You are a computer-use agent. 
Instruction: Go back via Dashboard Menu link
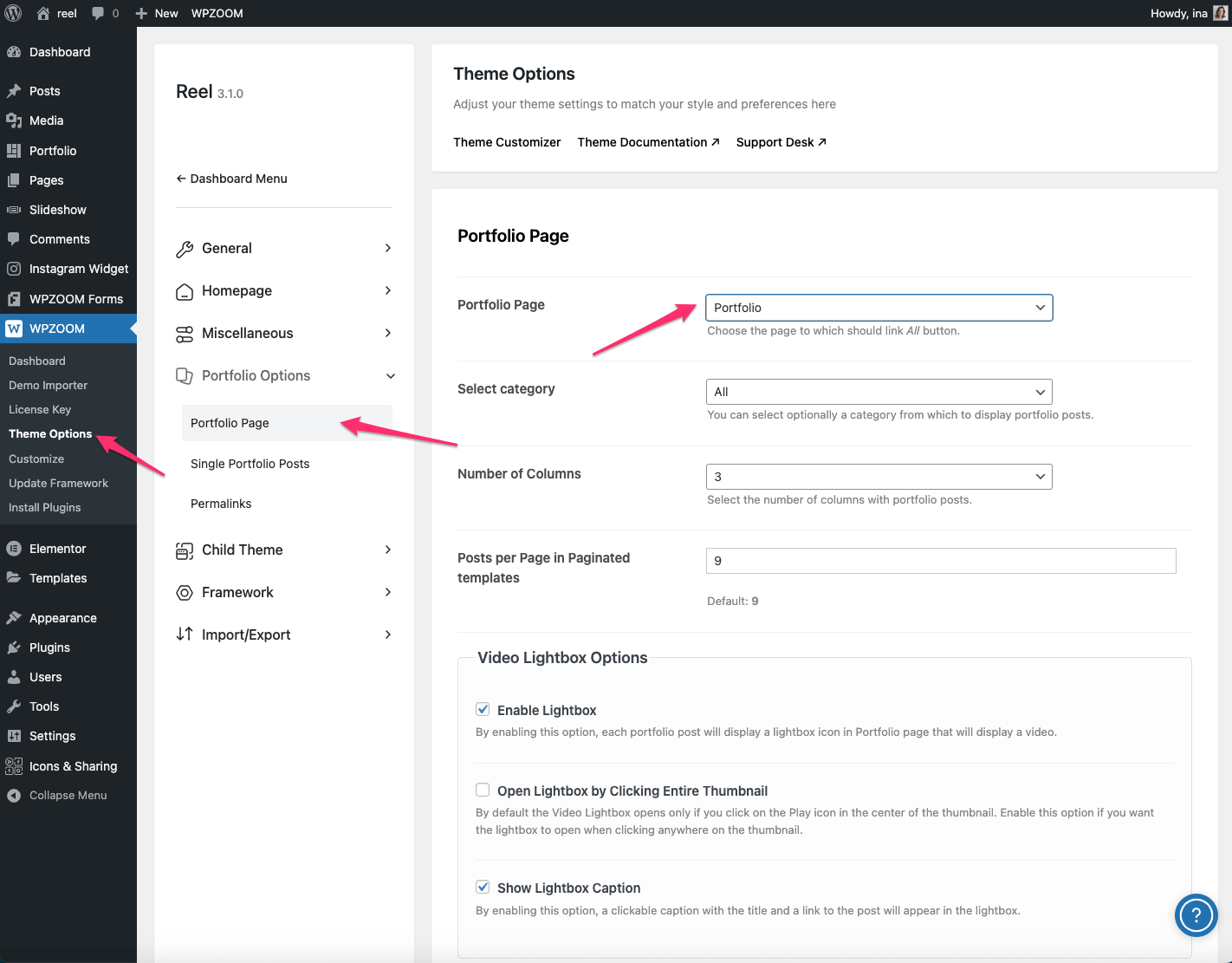click(x=232, y=179)
